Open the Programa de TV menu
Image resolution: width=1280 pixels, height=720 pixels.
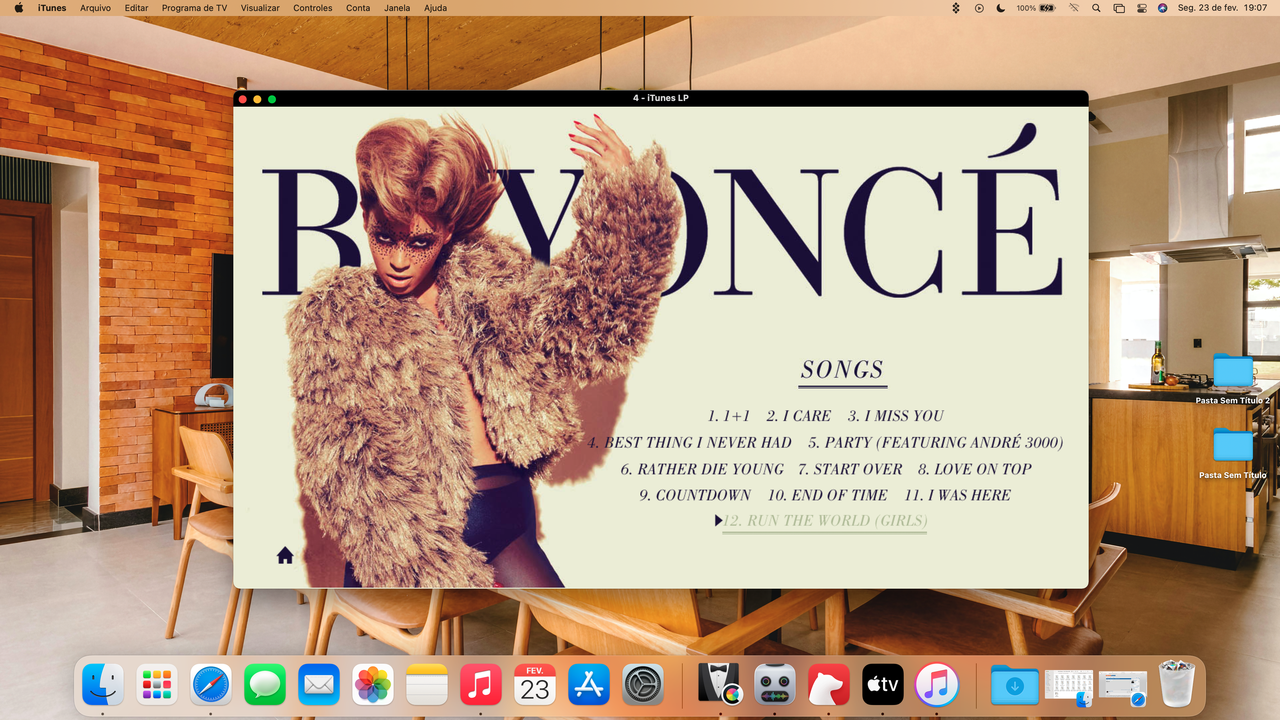(x=194, y=8)
